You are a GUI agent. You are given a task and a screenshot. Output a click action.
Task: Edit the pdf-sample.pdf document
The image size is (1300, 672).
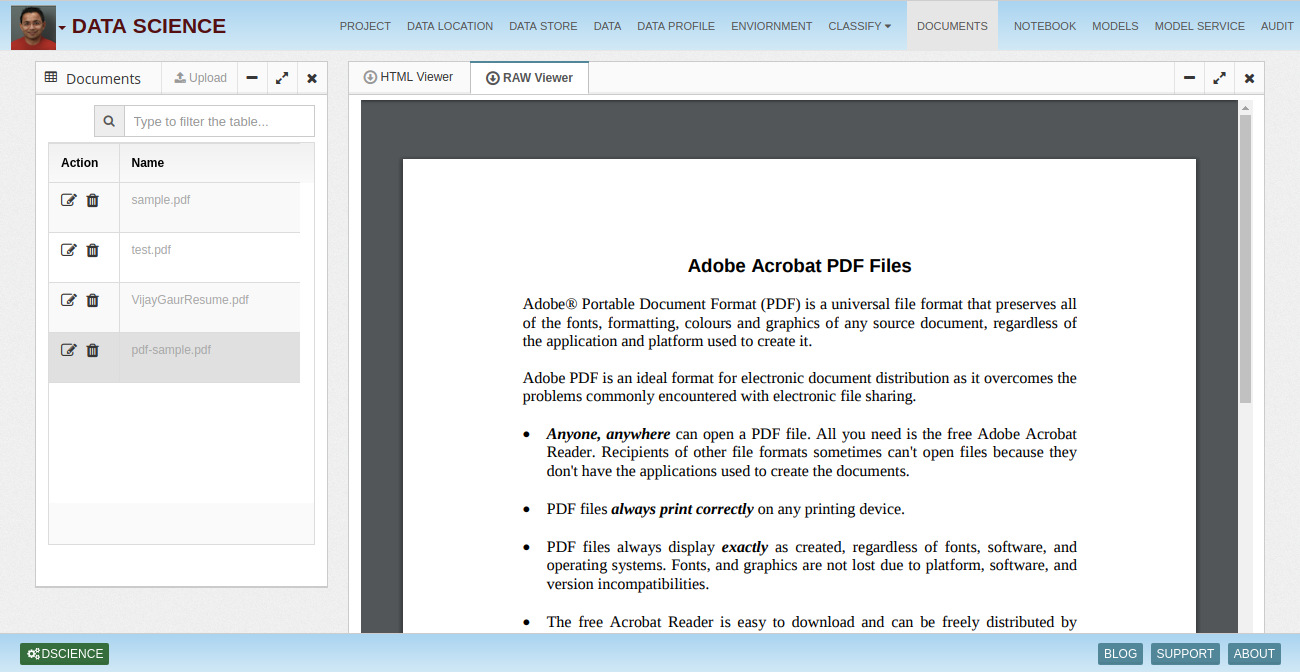[x=69, y=350]
